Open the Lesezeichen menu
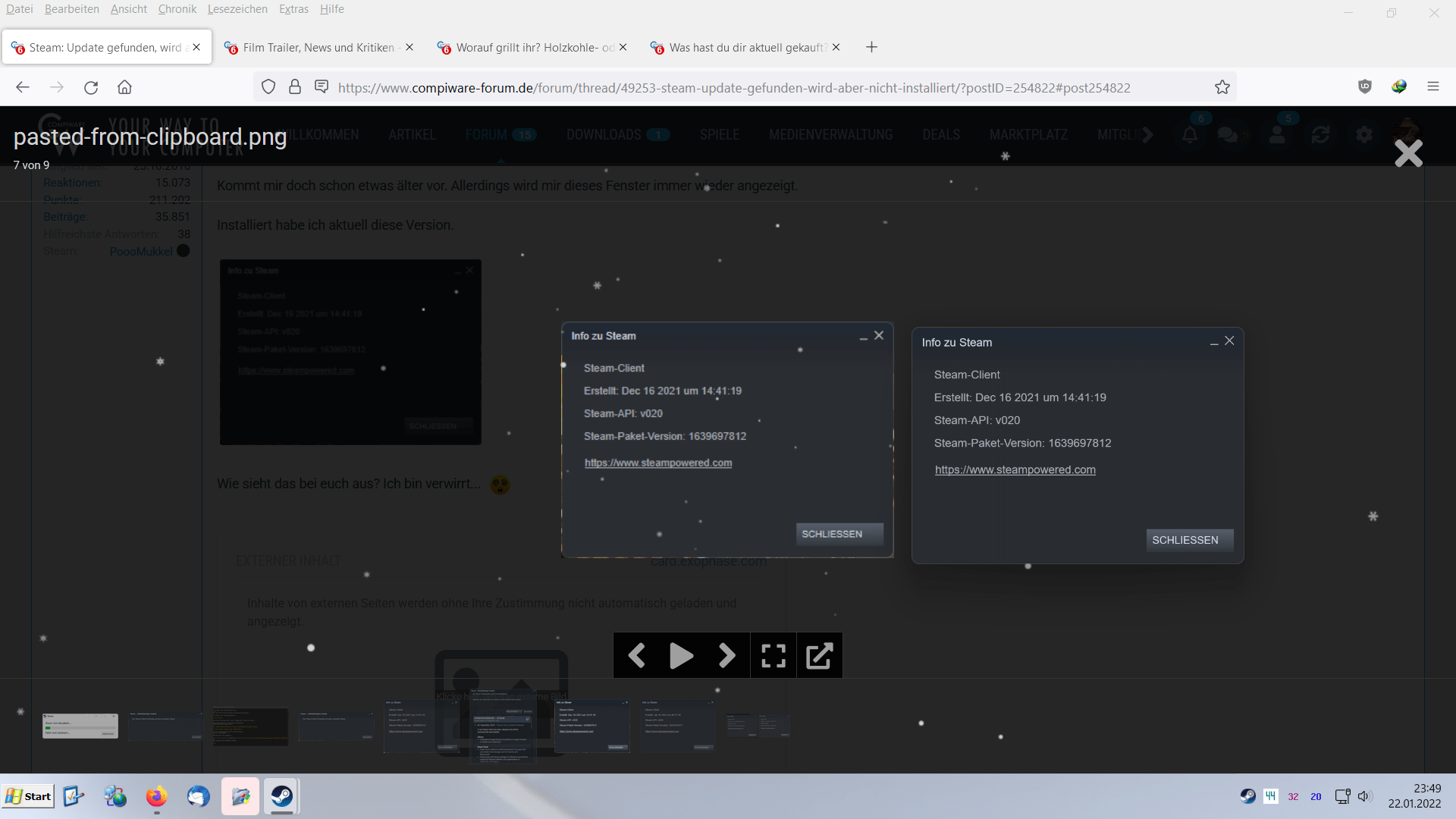This screenshot has width=1456, height=819. 237,9
